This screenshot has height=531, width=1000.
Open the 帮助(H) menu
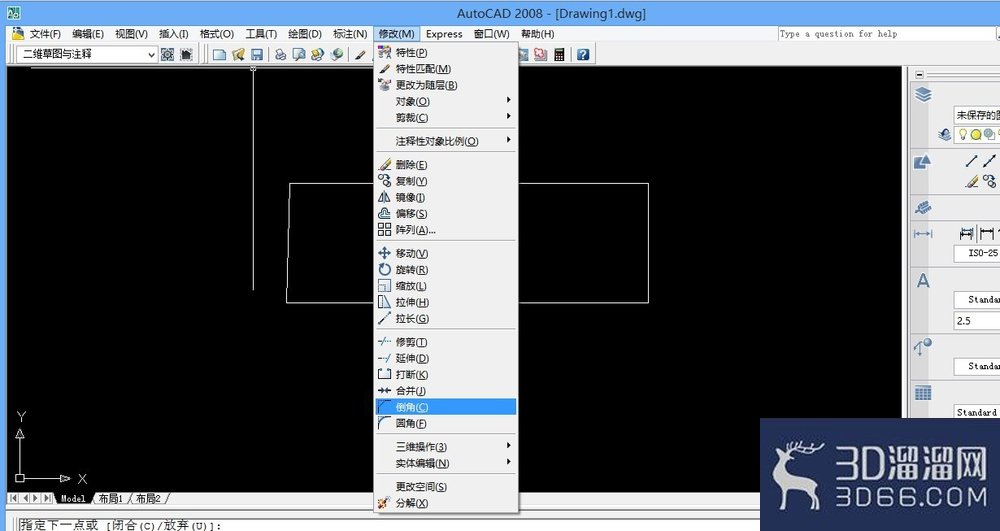point(538,34)
